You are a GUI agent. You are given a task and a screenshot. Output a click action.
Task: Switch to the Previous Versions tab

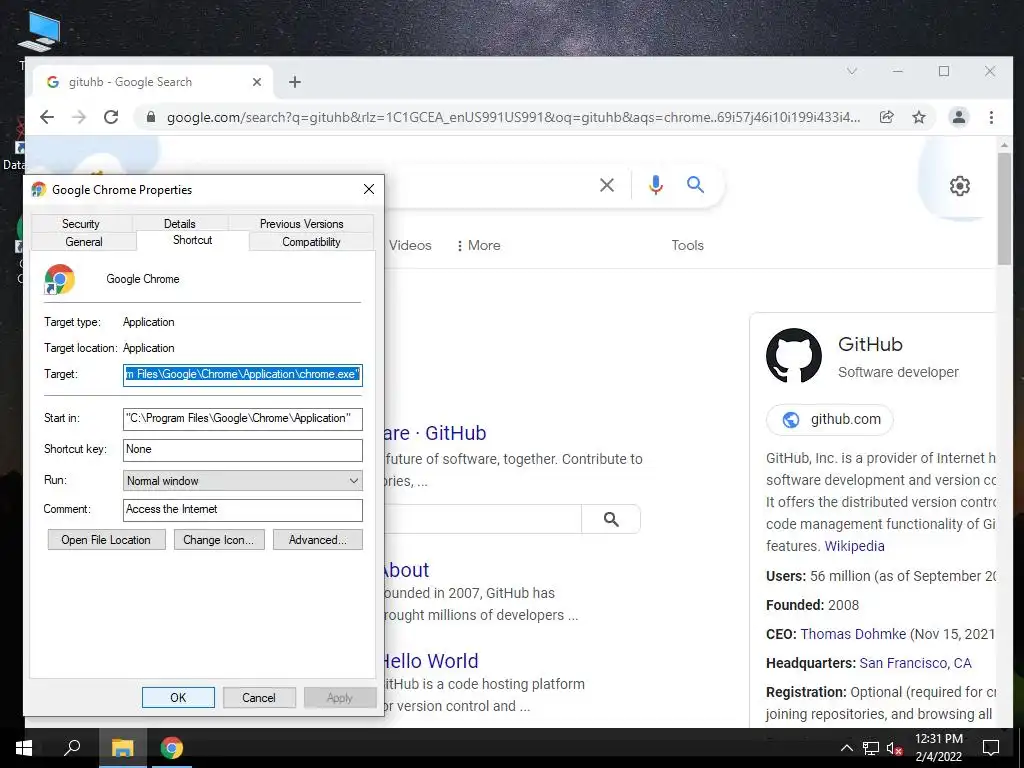pos(301,223)
